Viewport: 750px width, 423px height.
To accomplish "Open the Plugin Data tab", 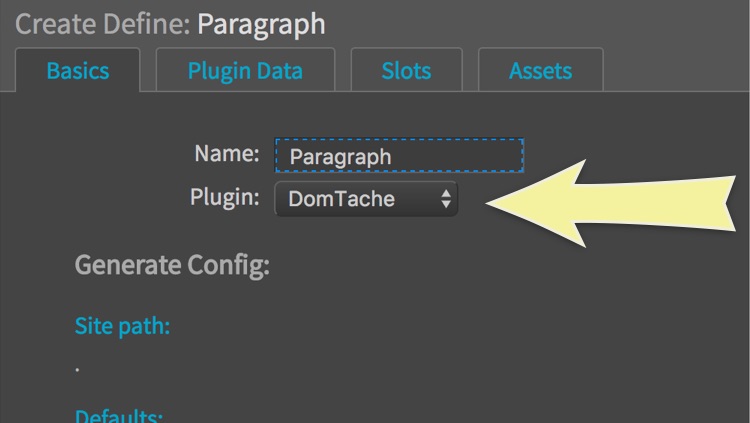I will coord(245,71).
